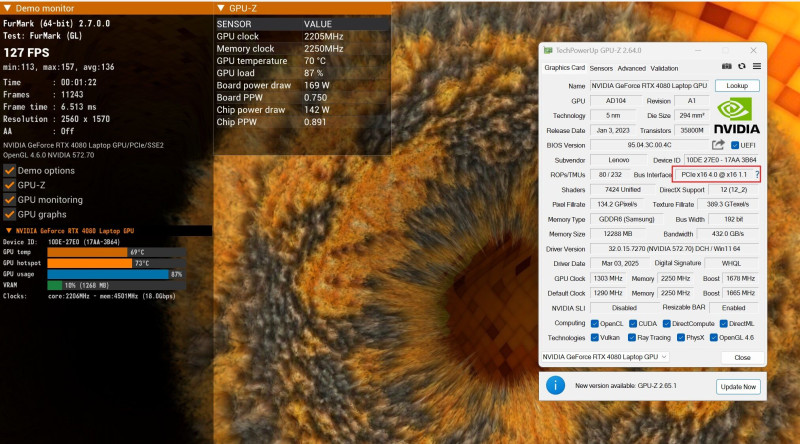Click the Resizable BAR field showing Enabled

tap(733, 308)
